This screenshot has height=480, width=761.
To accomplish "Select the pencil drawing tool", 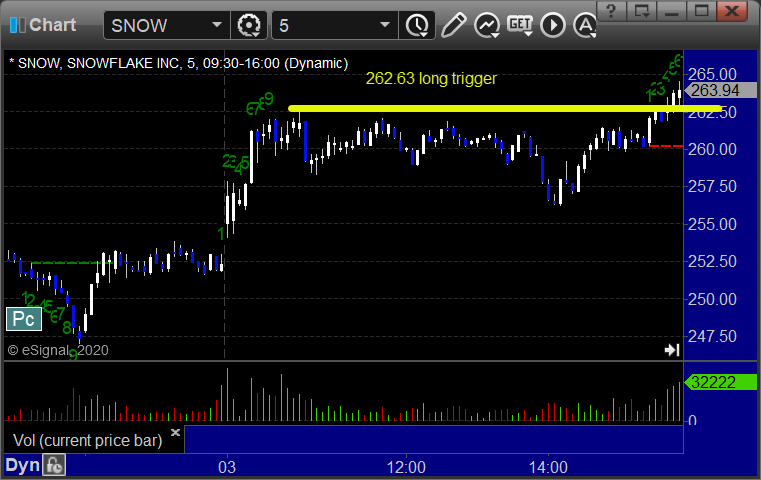I will pyautogui.click(x=454, y=25).
